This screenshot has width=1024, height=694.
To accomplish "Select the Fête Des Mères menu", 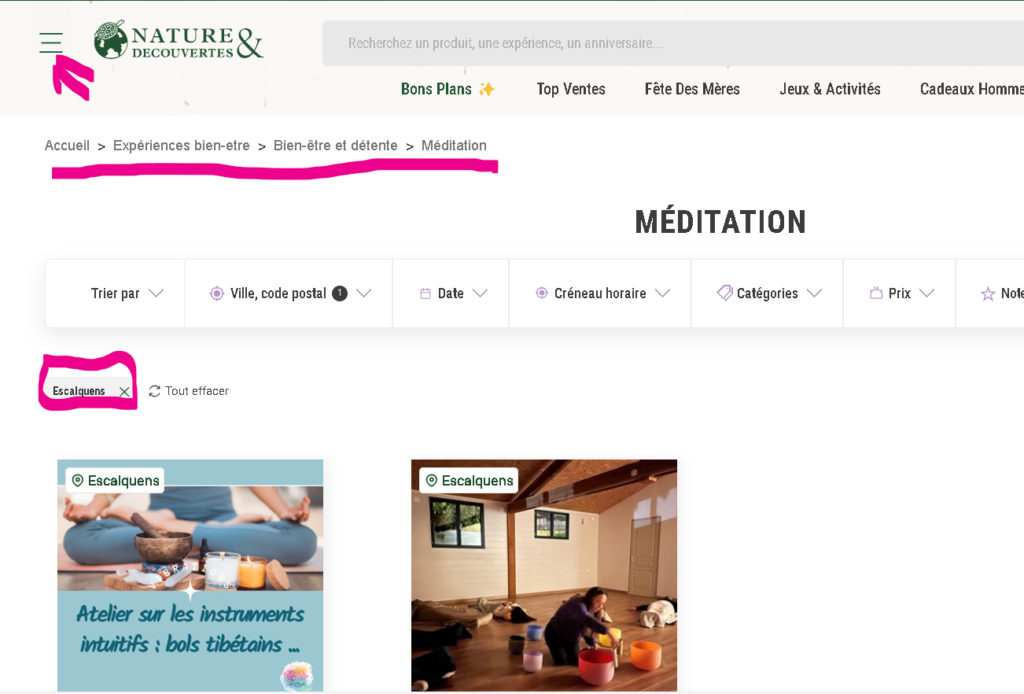I will 692,89.
